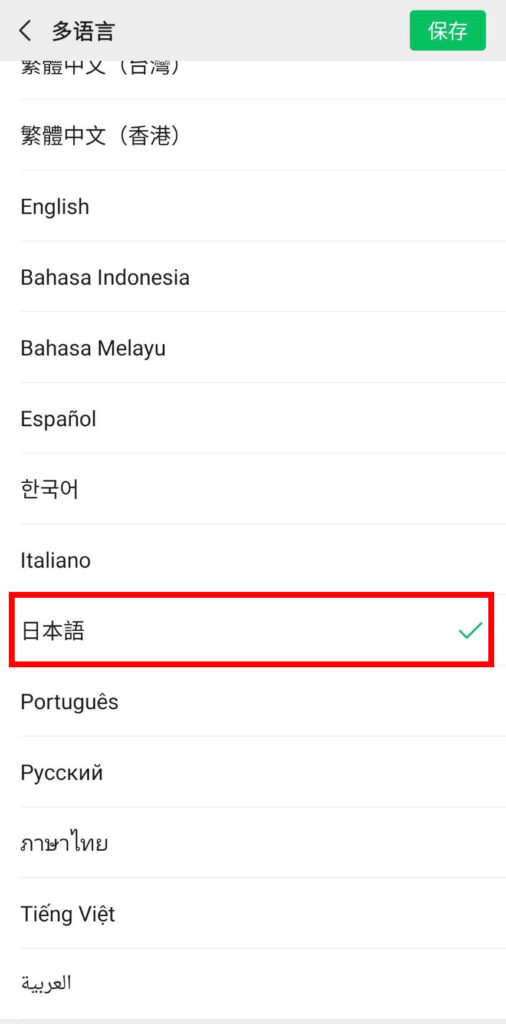
Task: Select Português as the language
Action: [253, 701]
